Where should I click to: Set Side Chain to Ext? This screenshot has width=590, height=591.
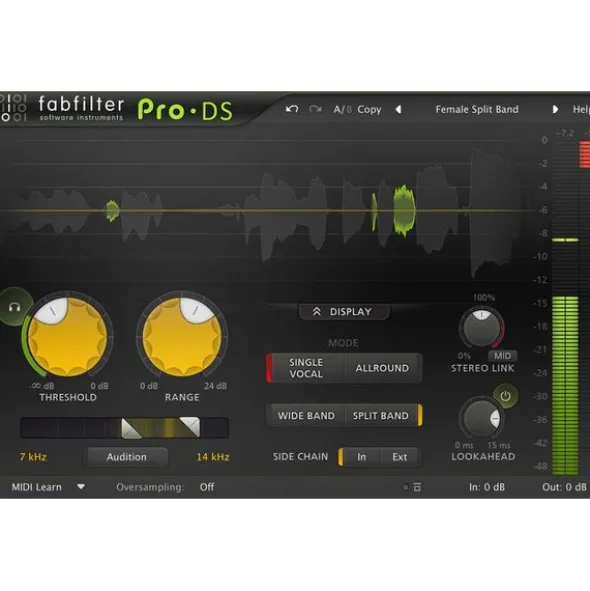(x=400, y=457)
